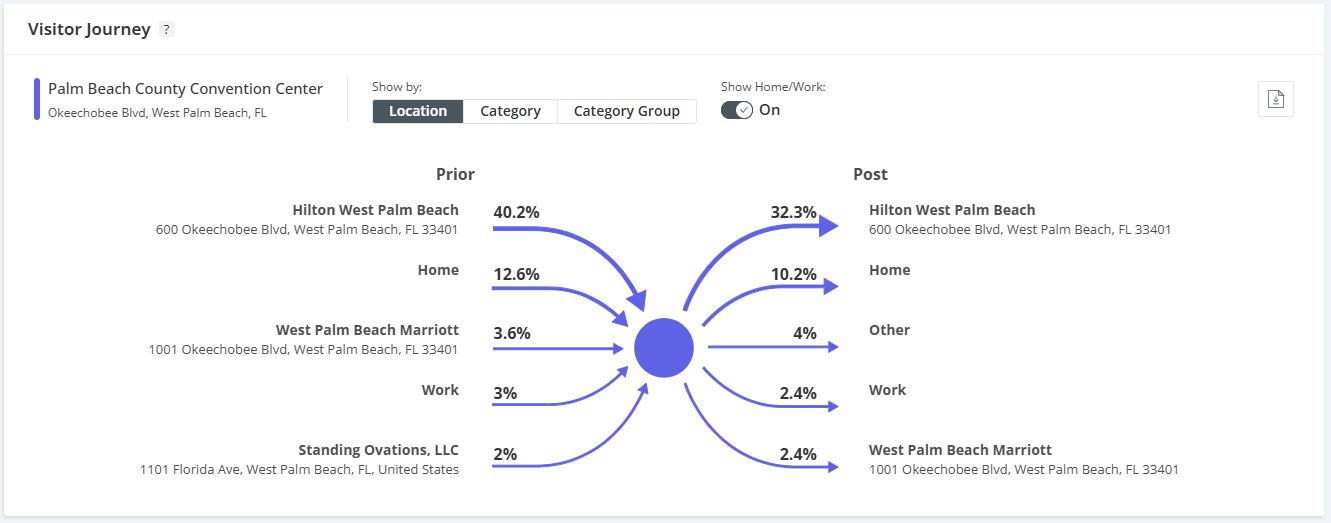Switch to Category Group view
The height and width of the screenshot is (523, 1331).
point(626,111)
